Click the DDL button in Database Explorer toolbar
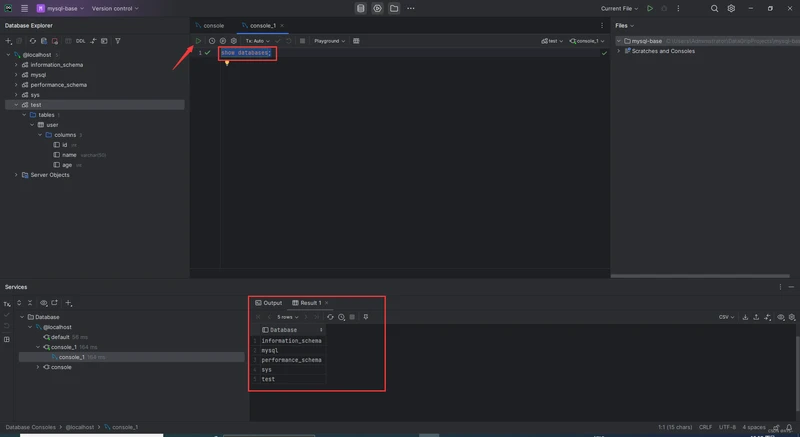 click(x=81, y=41)
